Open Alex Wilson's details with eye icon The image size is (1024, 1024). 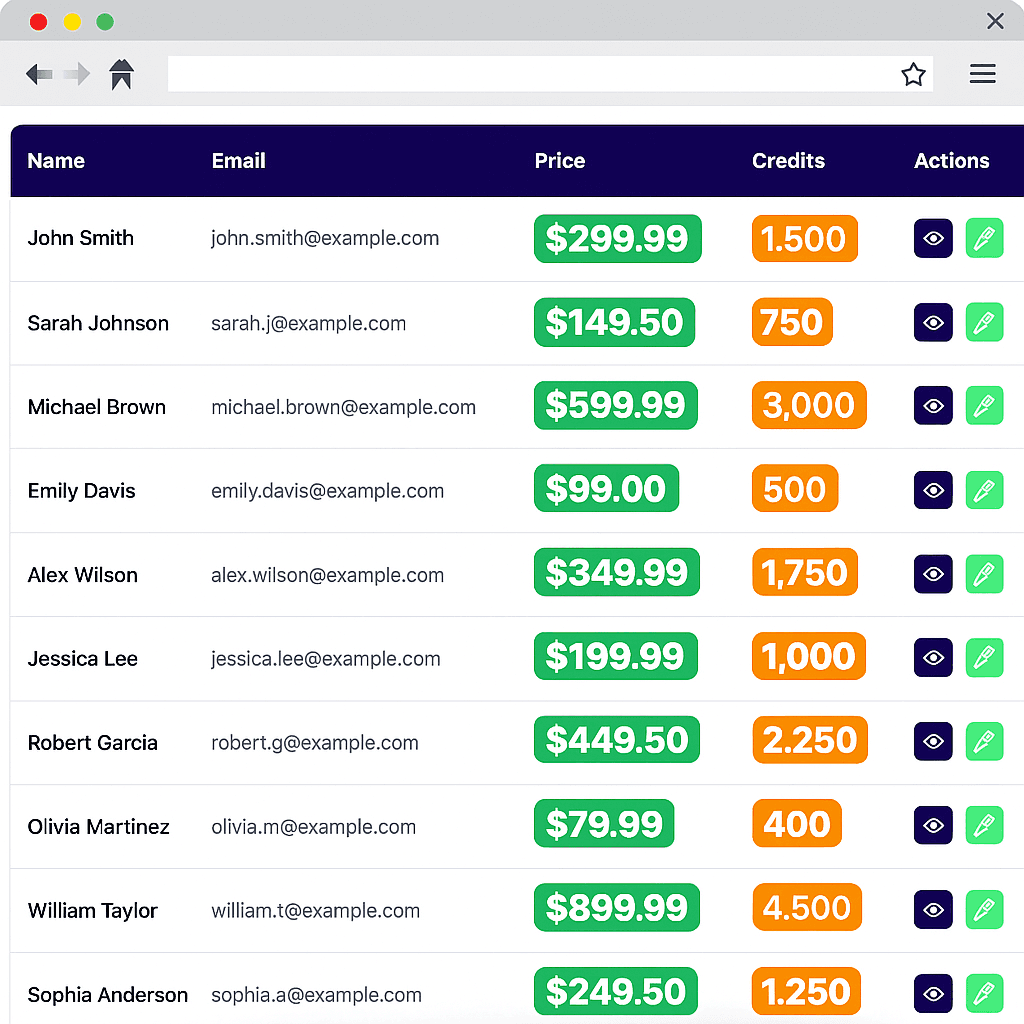coord(933,574)
